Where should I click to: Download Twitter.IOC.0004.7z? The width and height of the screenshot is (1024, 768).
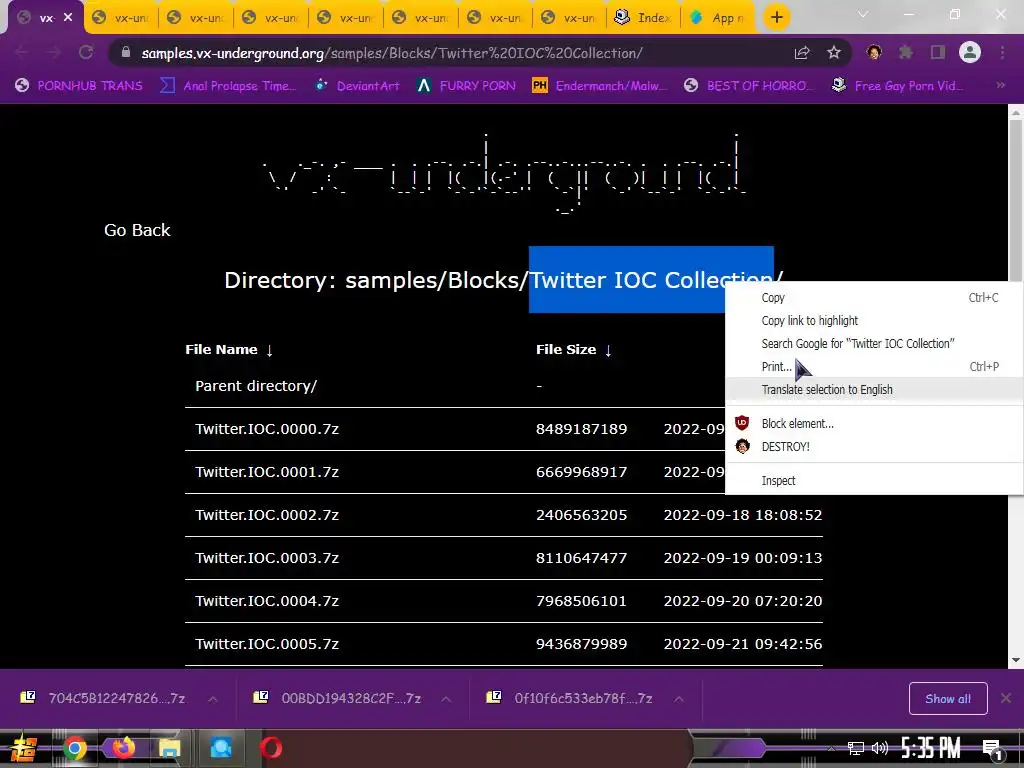point(267,601)
